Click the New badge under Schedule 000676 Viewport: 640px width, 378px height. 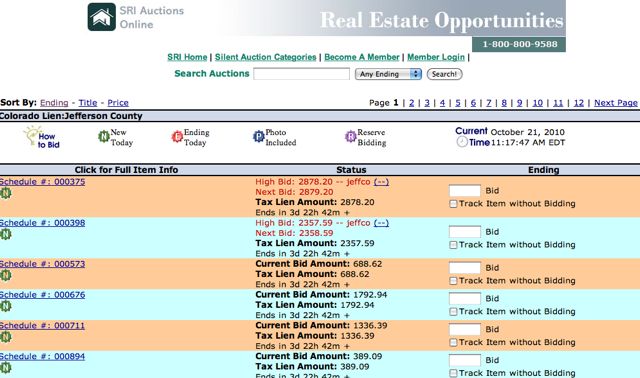click(x=5, y=306)
